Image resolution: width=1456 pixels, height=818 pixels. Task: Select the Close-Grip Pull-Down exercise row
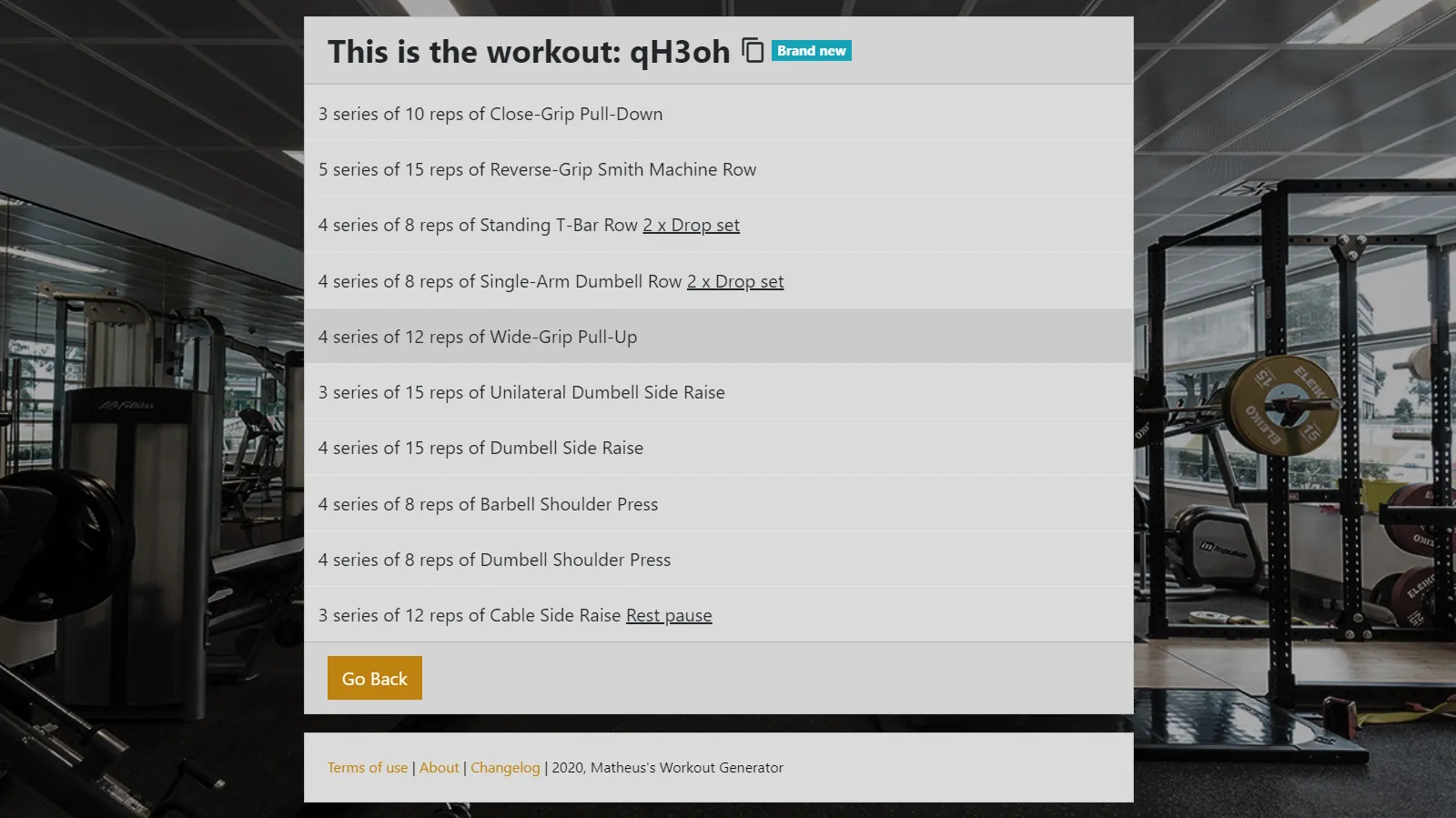click(x=719, y=113)
